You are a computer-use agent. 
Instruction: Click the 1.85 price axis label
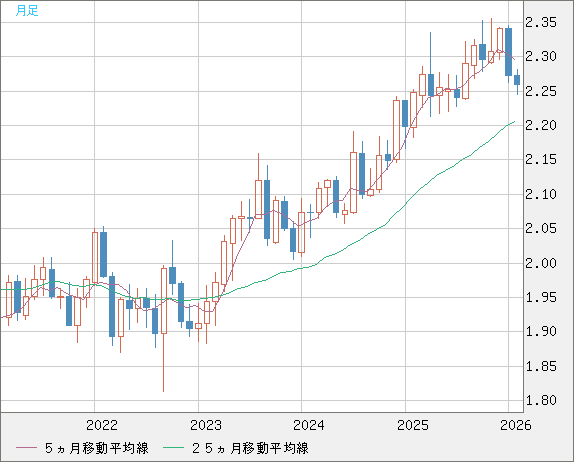(x=541, y=366)
